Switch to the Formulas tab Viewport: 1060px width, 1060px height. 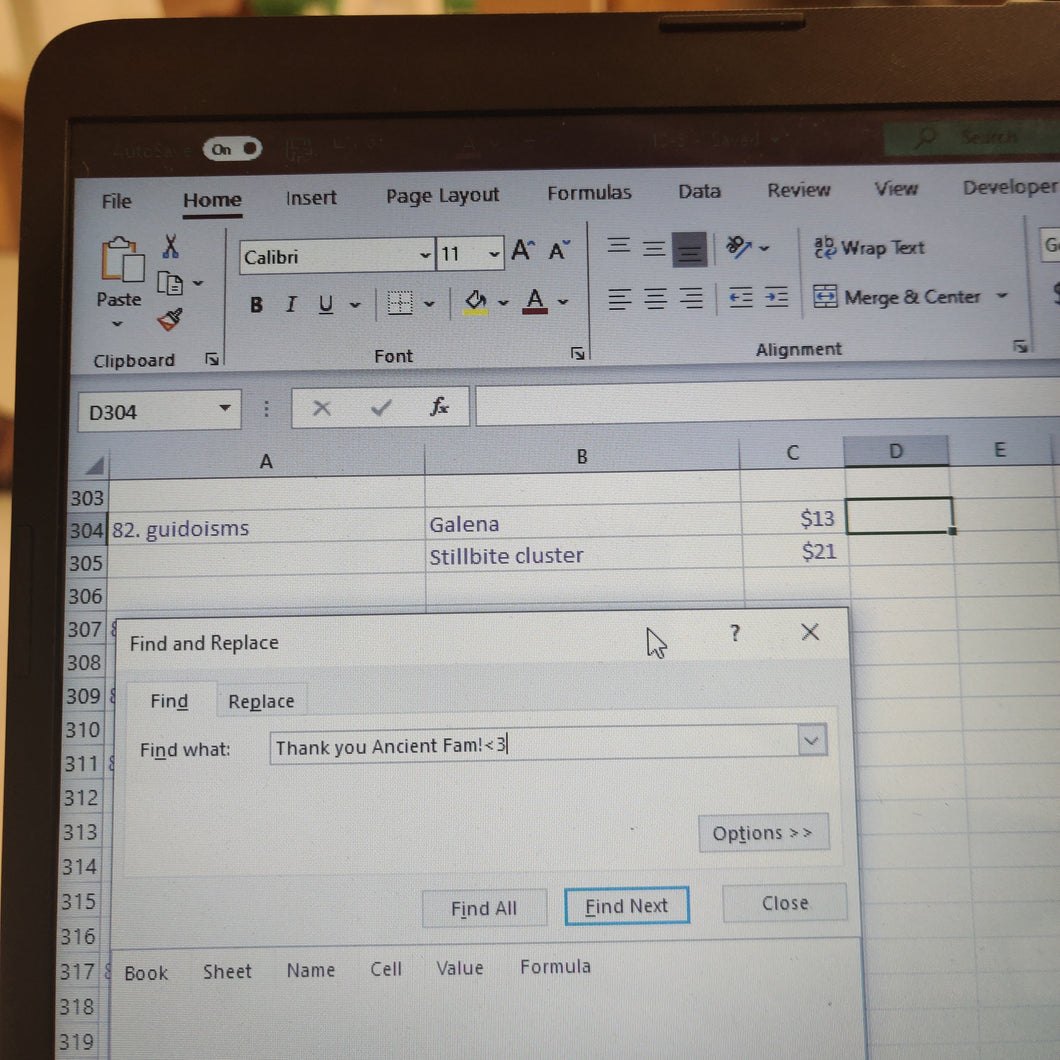click(x=589, y=193)
